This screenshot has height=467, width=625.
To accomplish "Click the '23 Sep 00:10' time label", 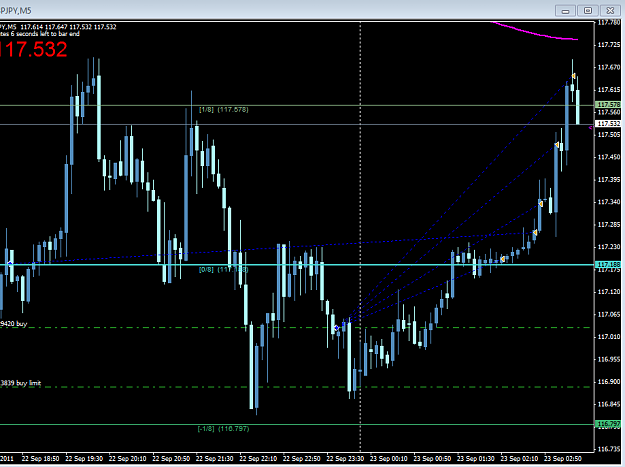I will 389,459.
